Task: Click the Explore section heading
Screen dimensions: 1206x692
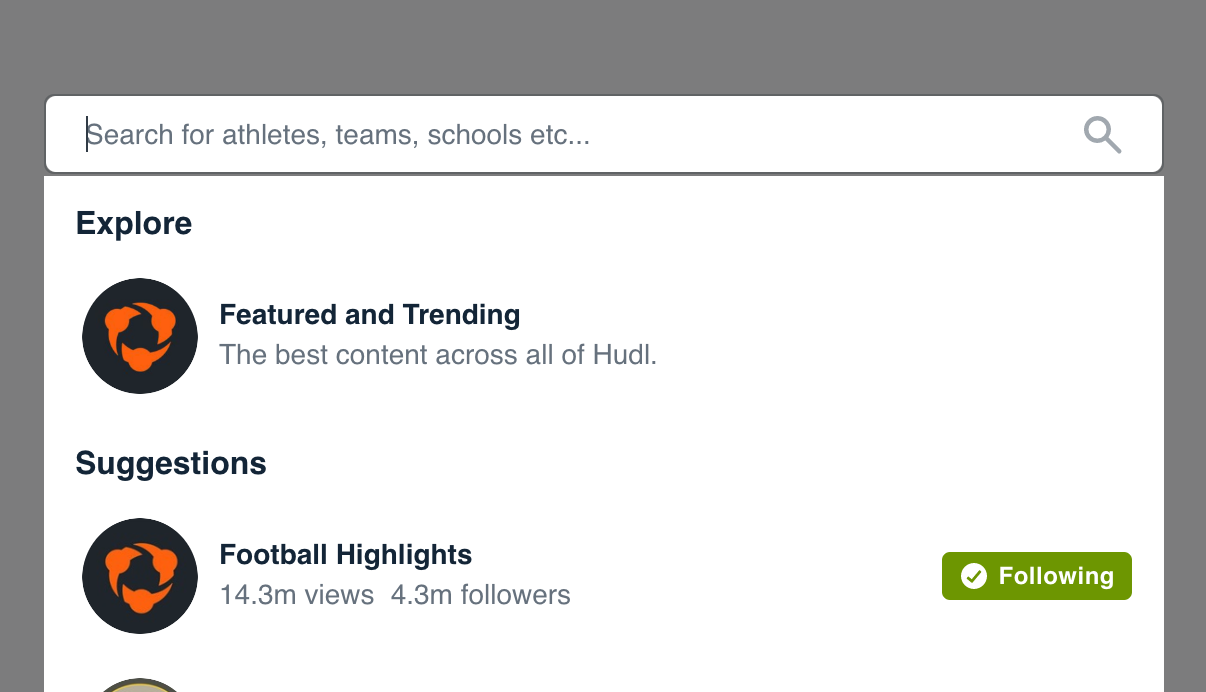Action: coord(134,223)
